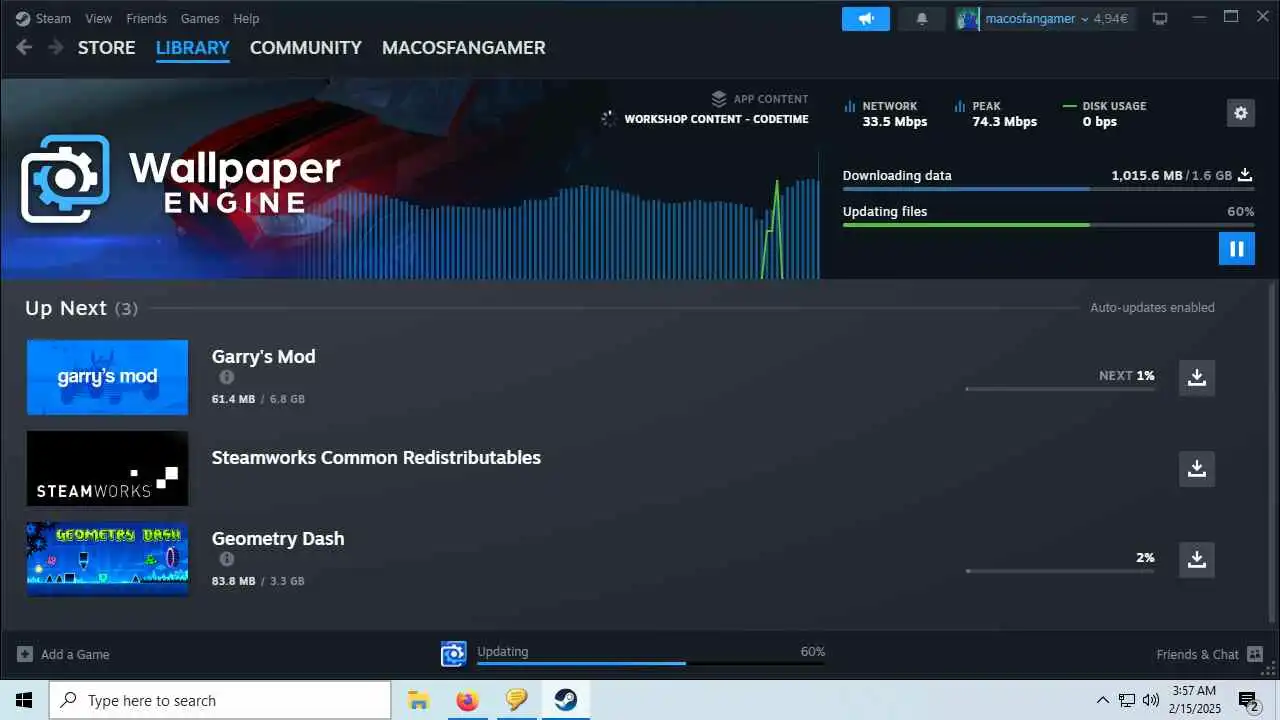Image resolution: width=1280 pixels, height=720 pixels.
Task: Click Steam icon in the taskbar
Action: (x=565, y=700)
